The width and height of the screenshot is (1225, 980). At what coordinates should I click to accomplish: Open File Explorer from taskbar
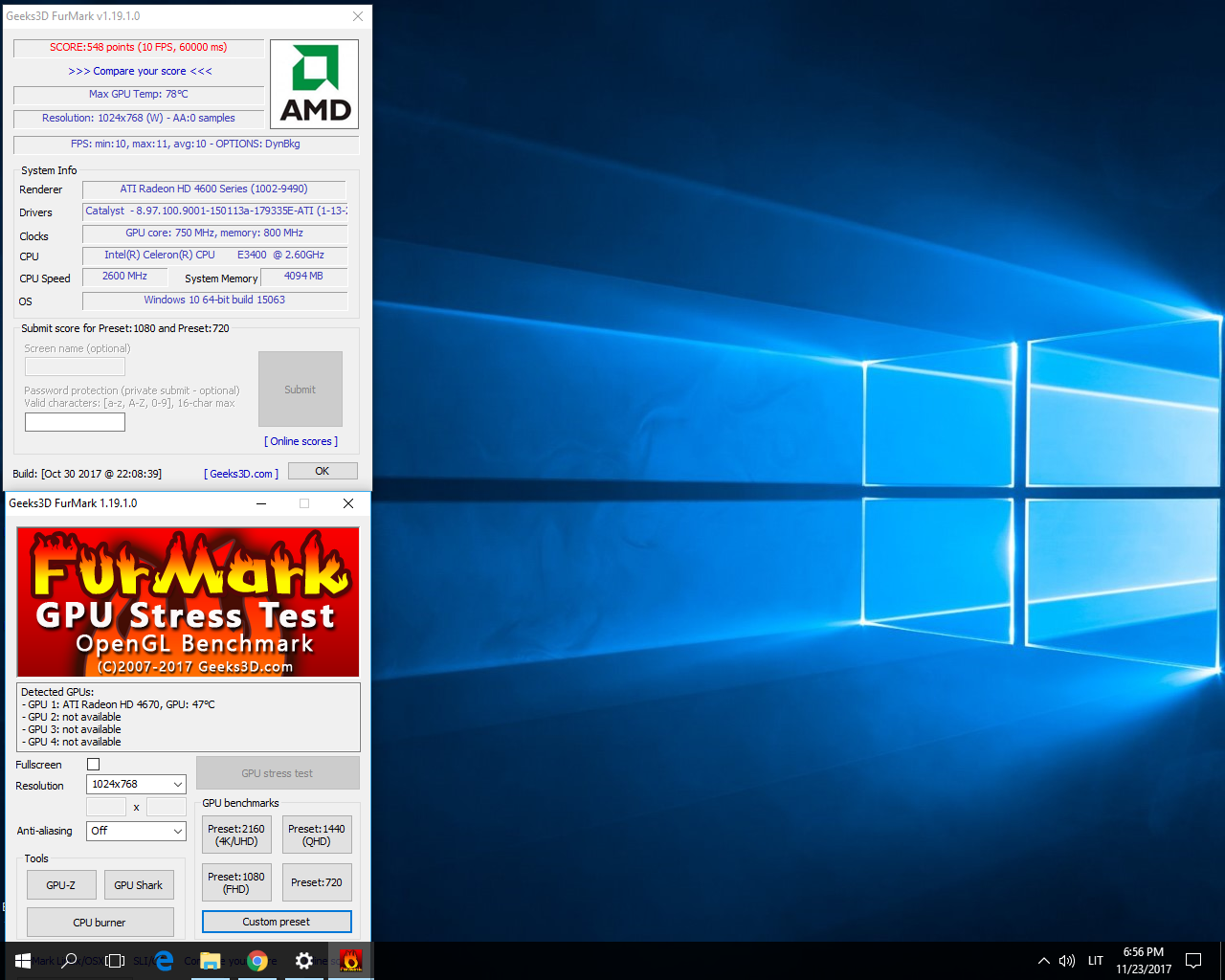pyautogui.click(x=211, y=961)
